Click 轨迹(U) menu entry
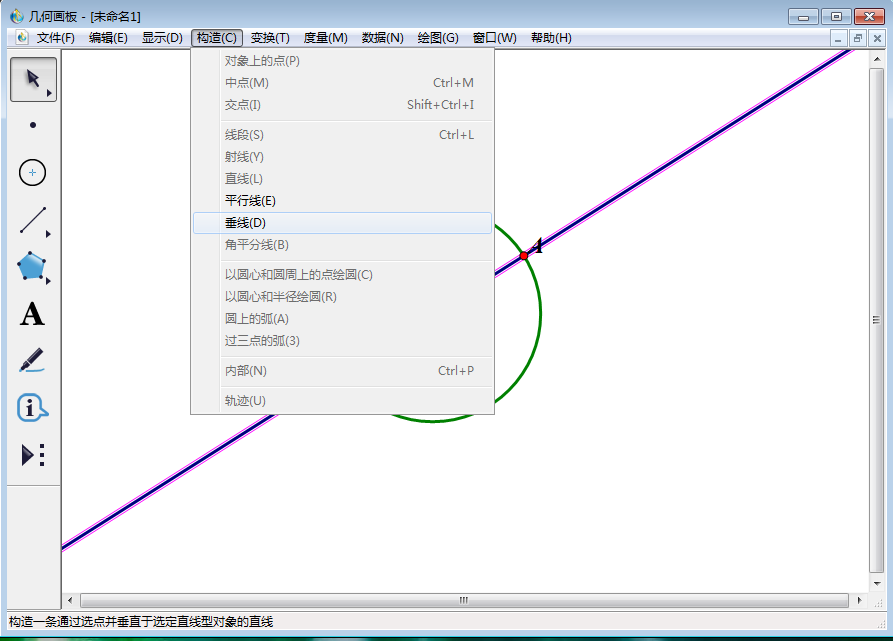 click(342, 401)
